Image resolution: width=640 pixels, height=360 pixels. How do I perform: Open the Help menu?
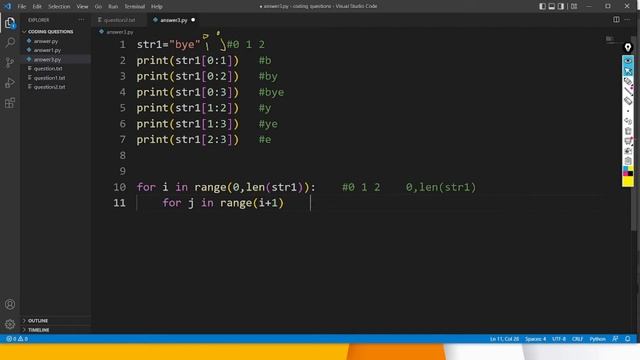pos(157,6)
